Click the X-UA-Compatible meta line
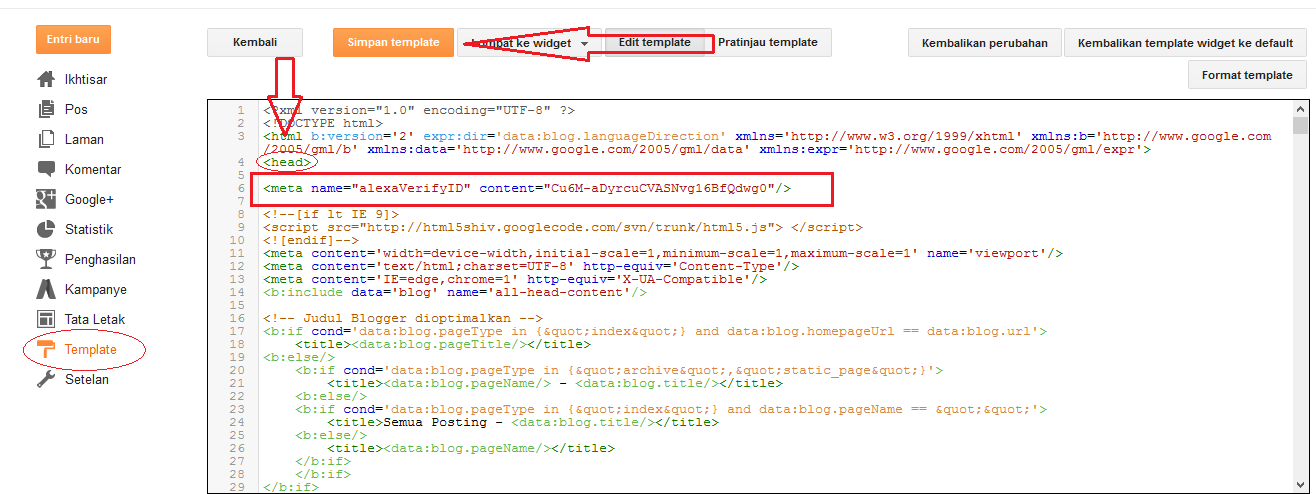The image size is (1316, 494). 515,278
